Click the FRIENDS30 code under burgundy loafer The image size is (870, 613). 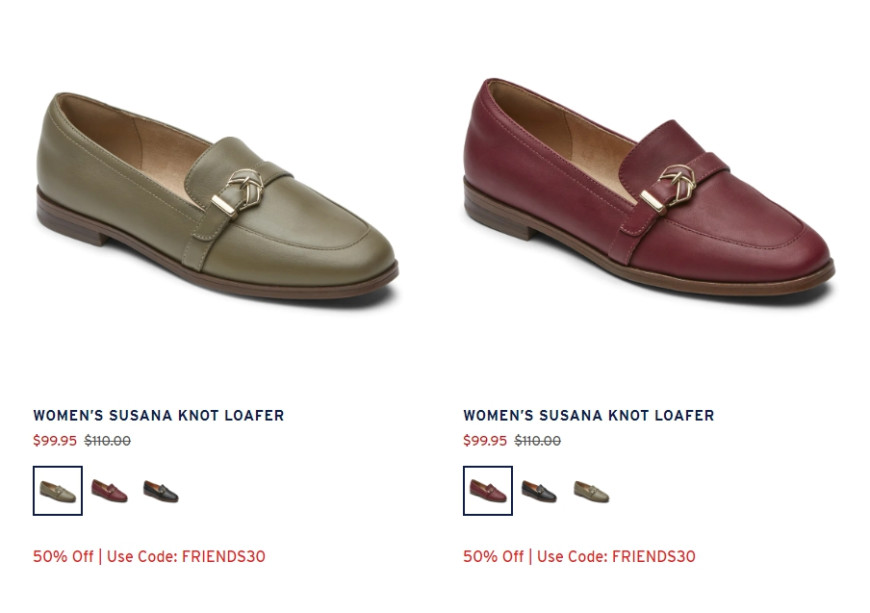654,556
